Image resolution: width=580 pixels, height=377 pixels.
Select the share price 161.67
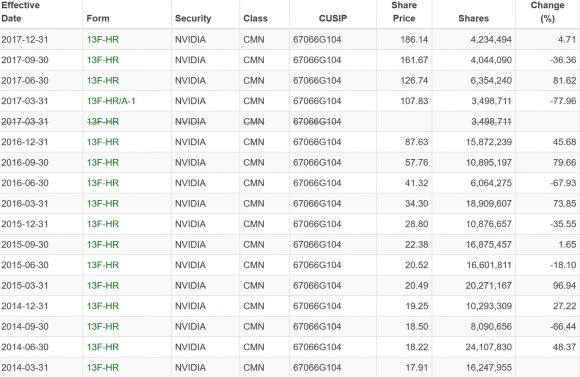tap(414, 60)
